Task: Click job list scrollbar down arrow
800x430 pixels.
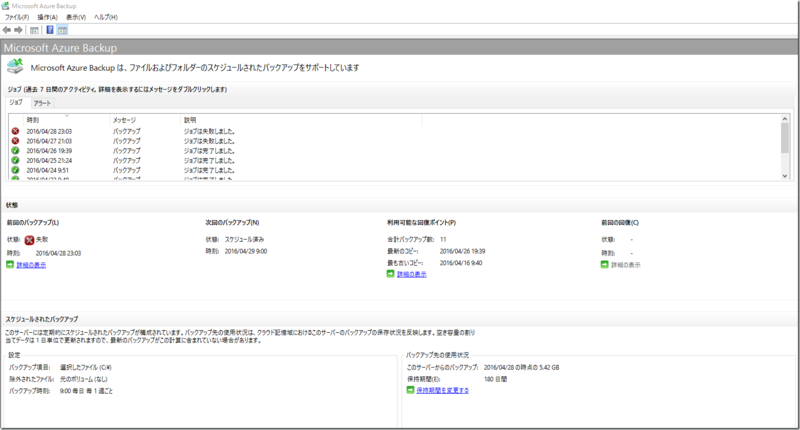Action: coord(785,175)
